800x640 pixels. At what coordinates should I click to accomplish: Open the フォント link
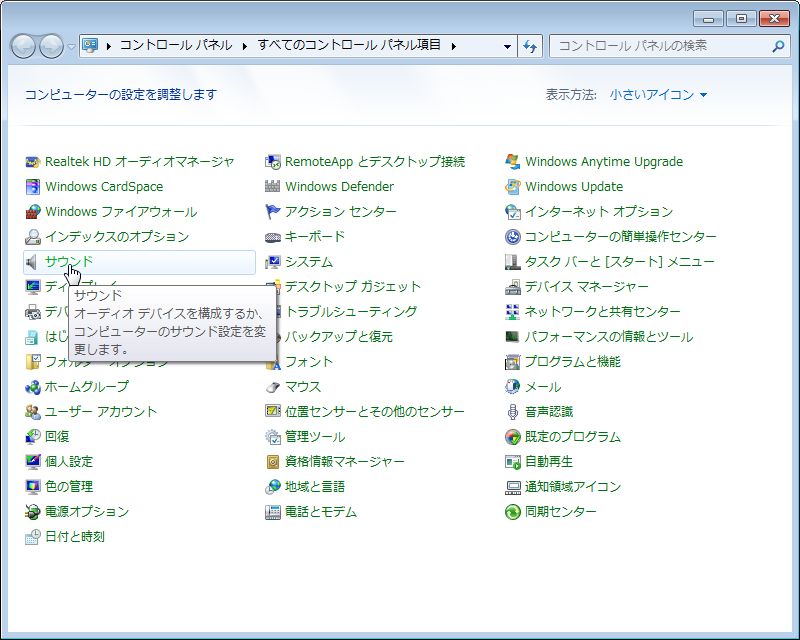pos(309,362)
